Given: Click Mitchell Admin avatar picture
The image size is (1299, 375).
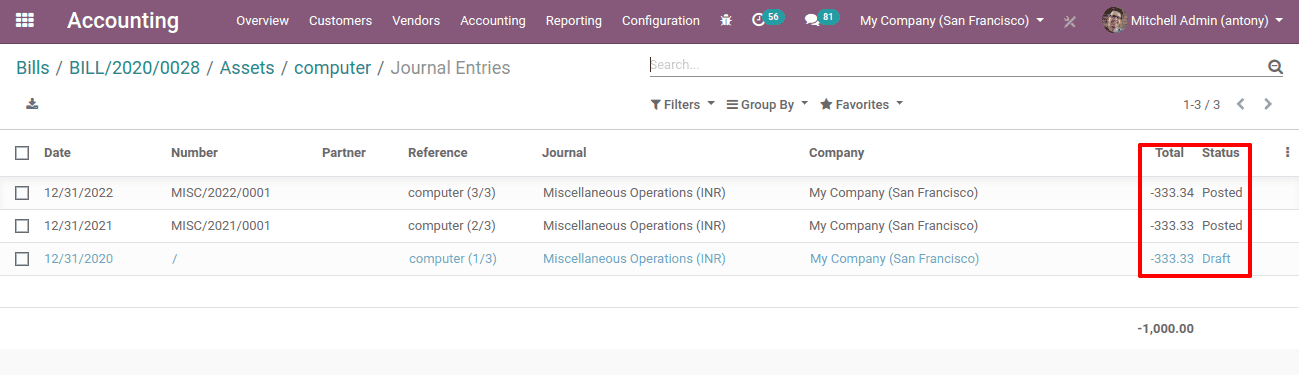Looking at the screenshot, I should 1114,20.
